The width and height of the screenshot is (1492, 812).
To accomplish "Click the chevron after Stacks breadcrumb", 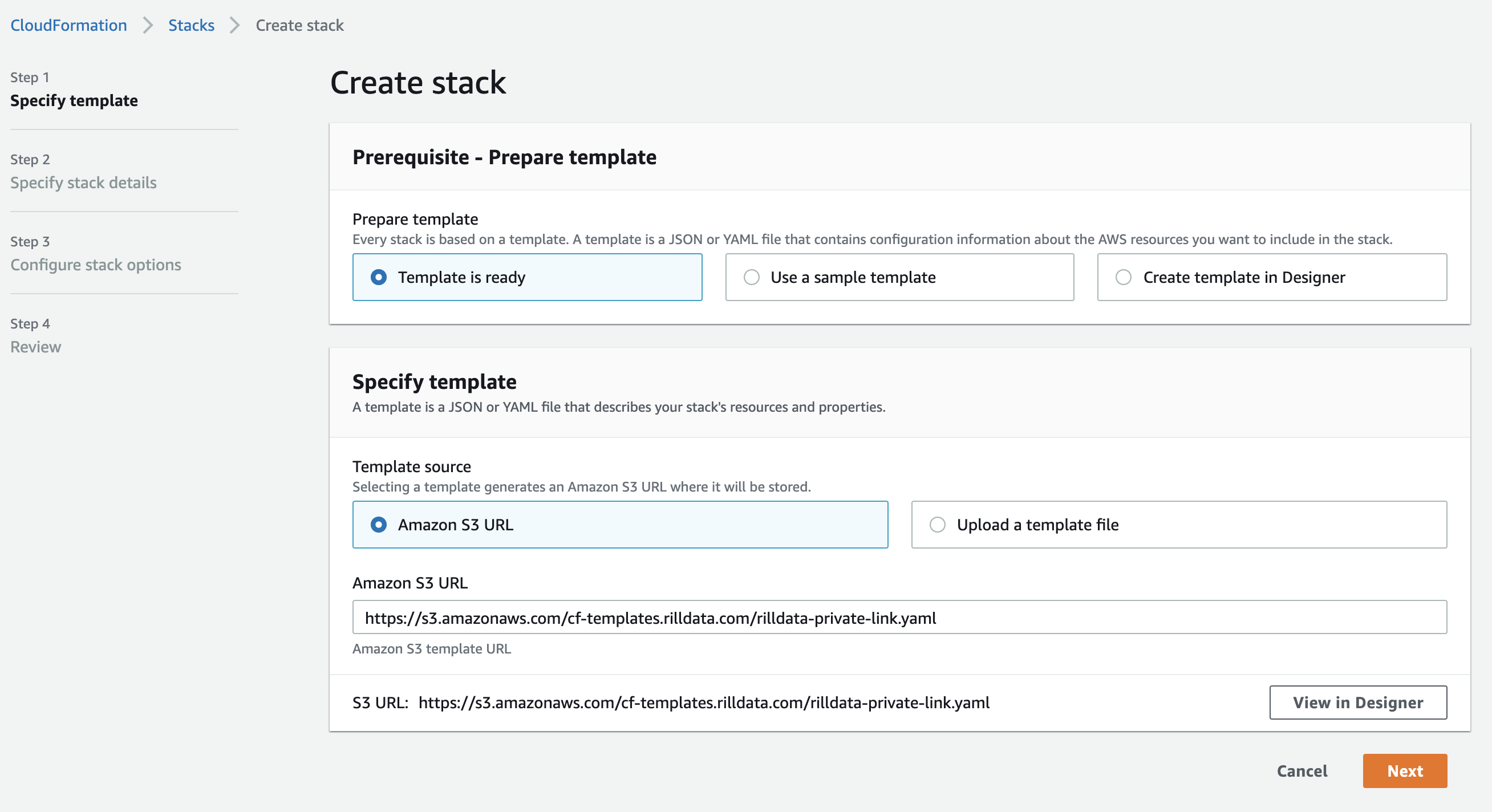I will pos(234,26).
